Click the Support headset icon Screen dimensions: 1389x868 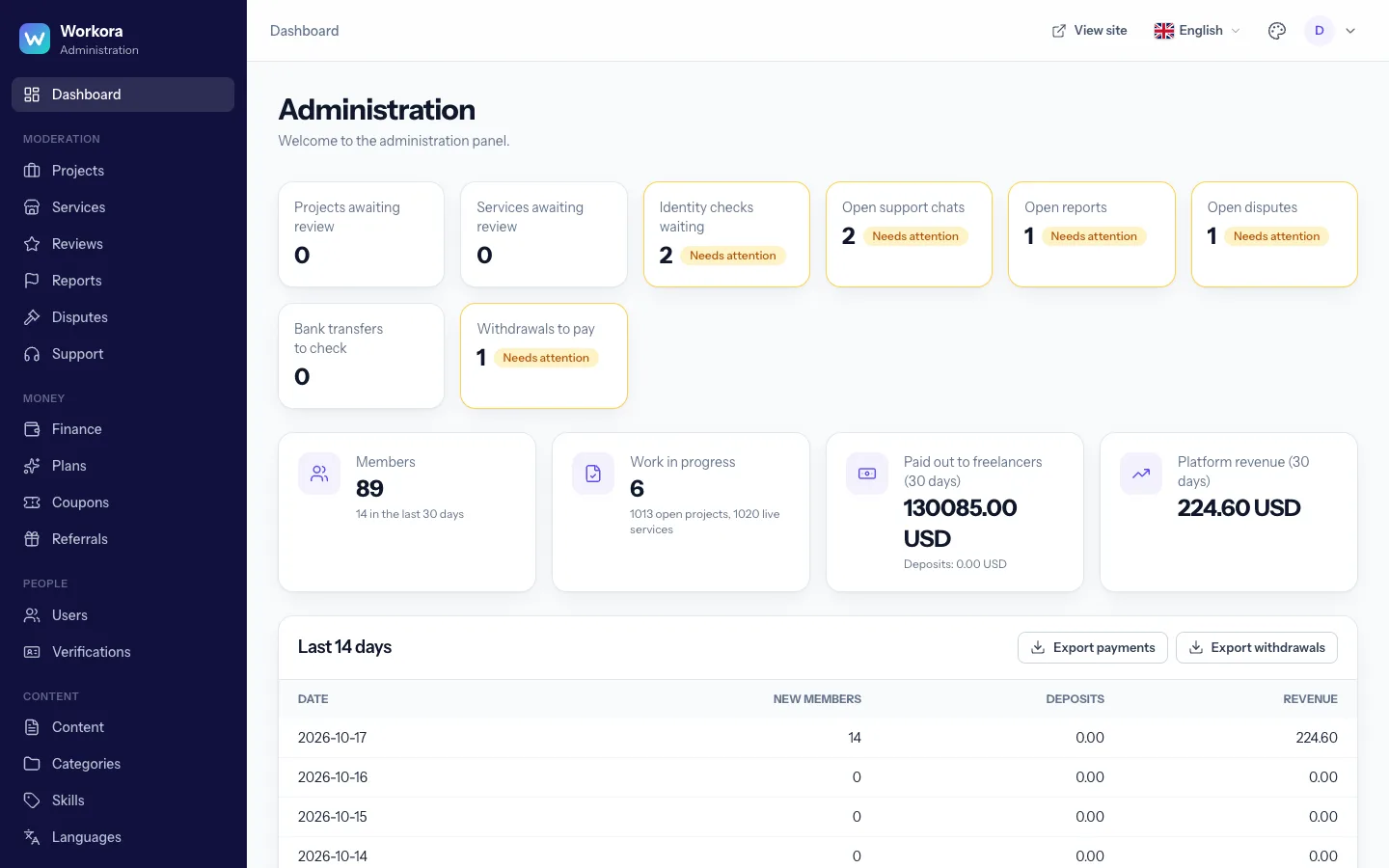(32, 354)
